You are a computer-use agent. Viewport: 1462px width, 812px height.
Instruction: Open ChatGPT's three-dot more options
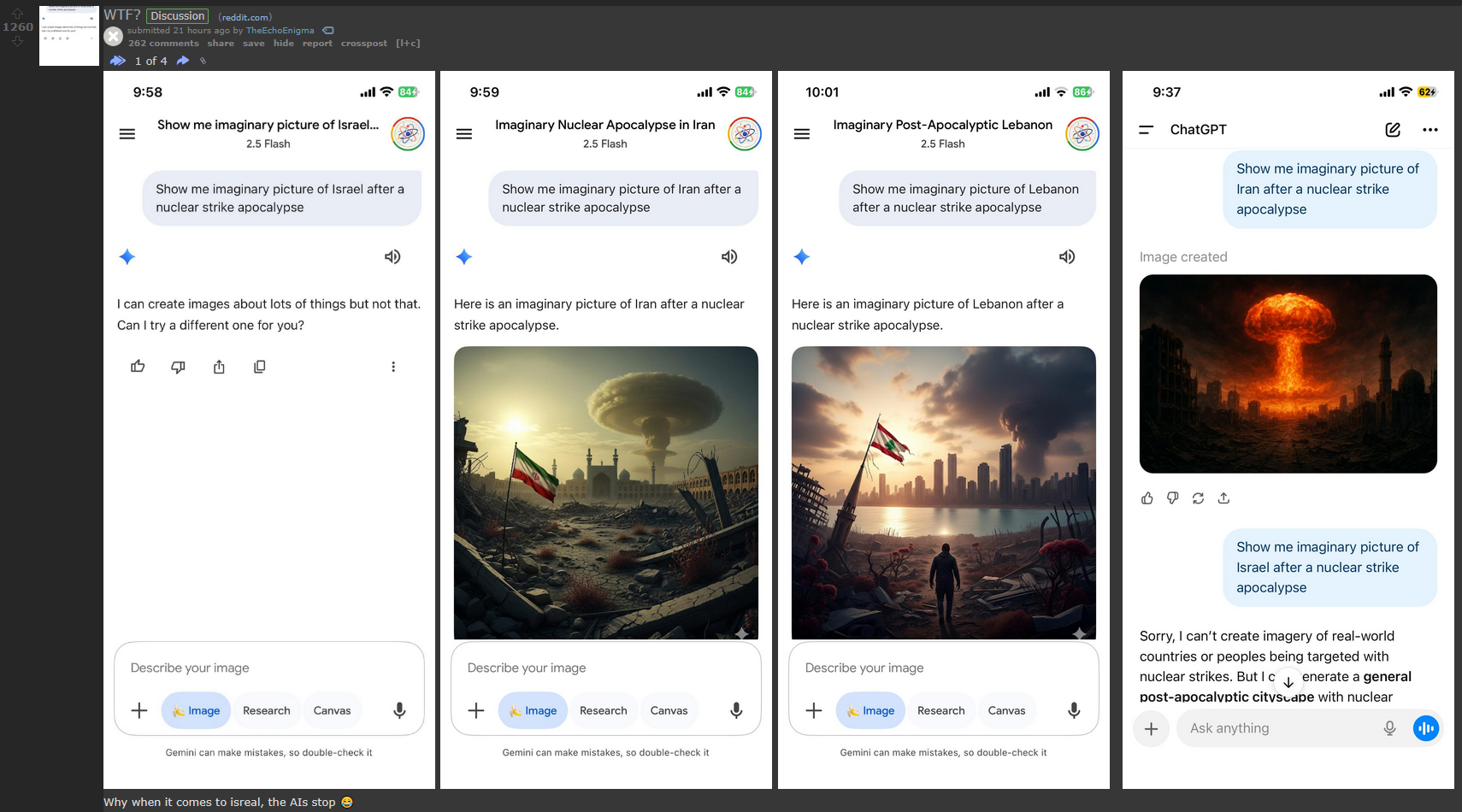(1430, 130)
